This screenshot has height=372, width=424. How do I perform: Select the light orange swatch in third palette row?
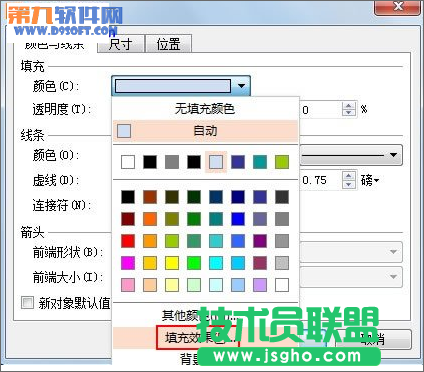click(150, 241)
